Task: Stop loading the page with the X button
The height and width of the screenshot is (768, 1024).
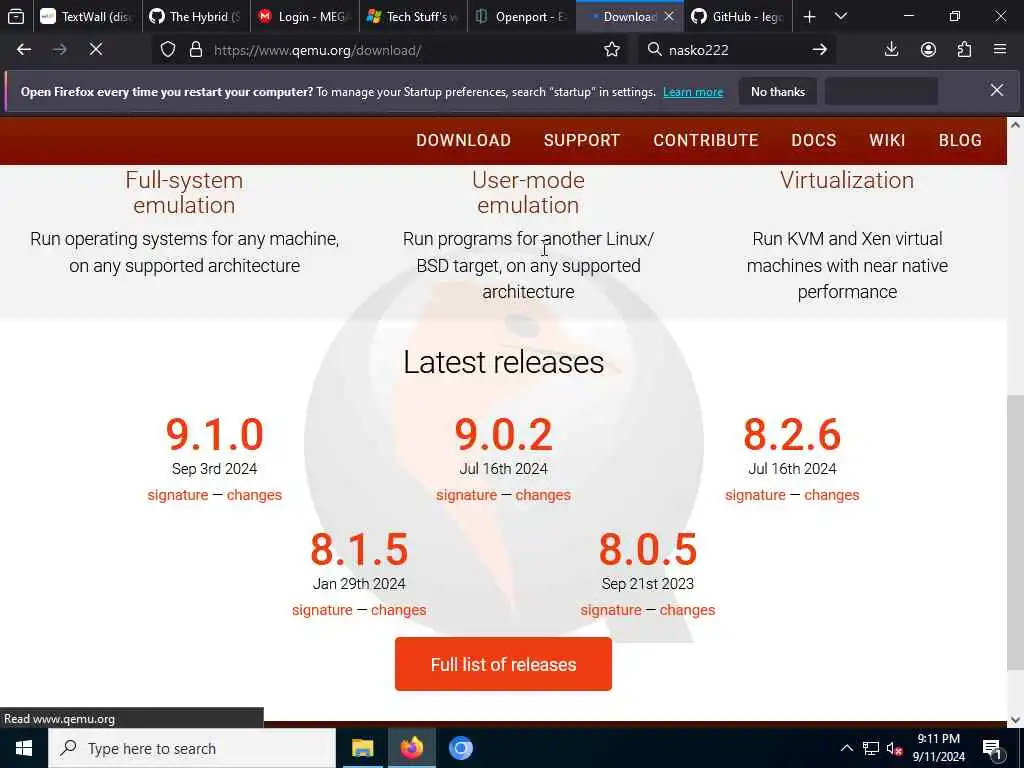Action: 96,50
